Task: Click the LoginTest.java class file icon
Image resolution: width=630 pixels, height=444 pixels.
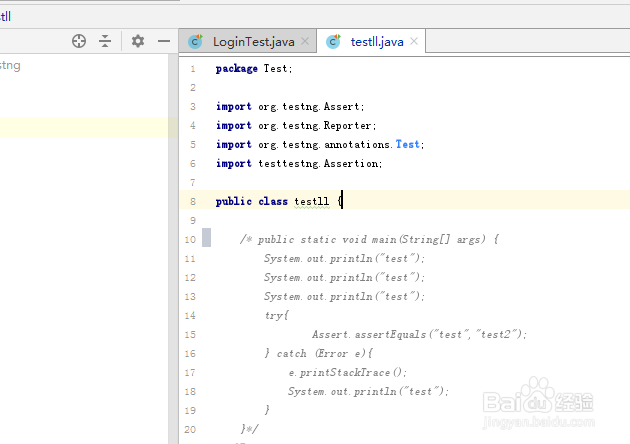Action: (196, 41)
